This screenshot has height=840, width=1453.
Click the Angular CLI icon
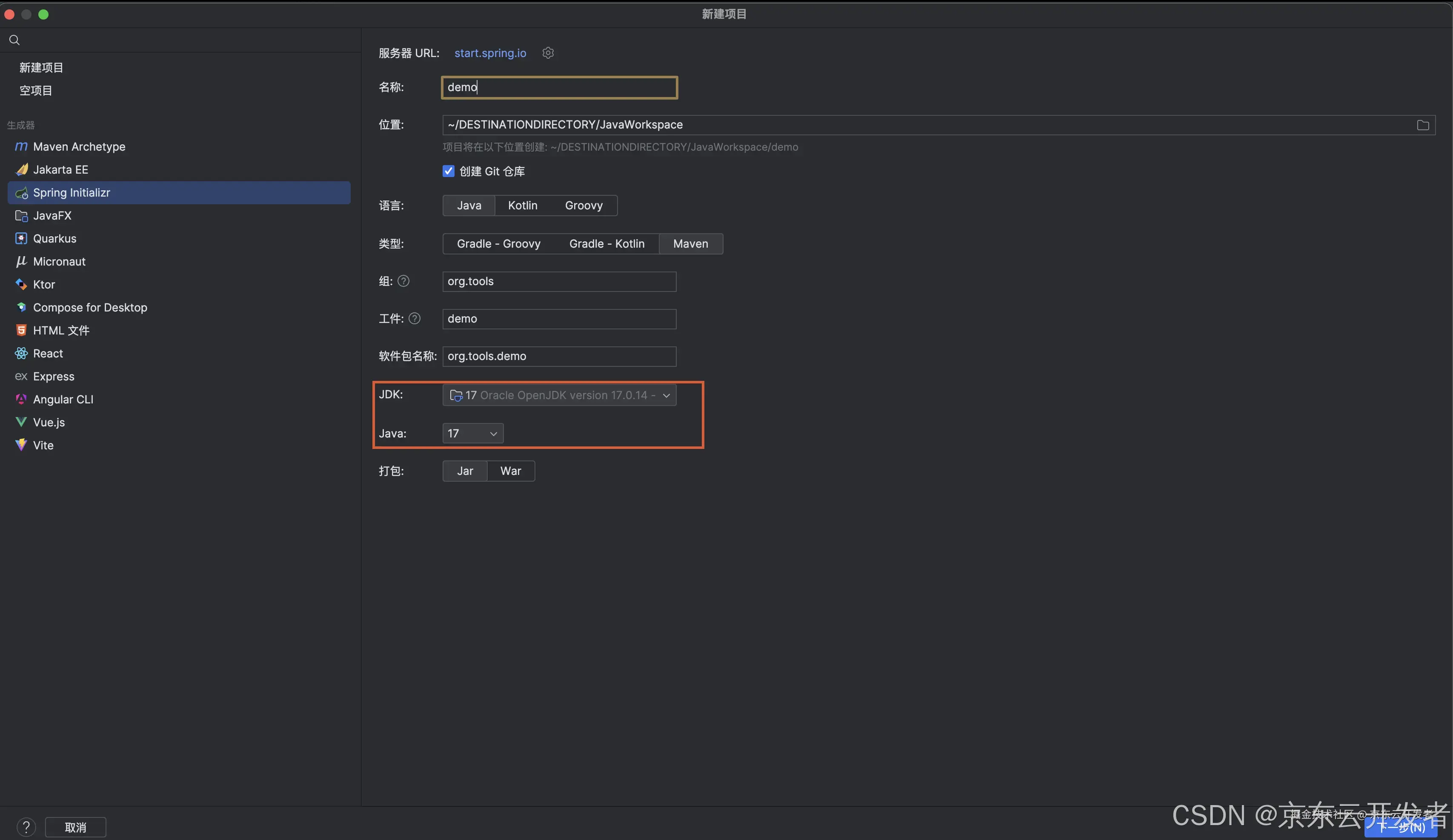[21, 400]
